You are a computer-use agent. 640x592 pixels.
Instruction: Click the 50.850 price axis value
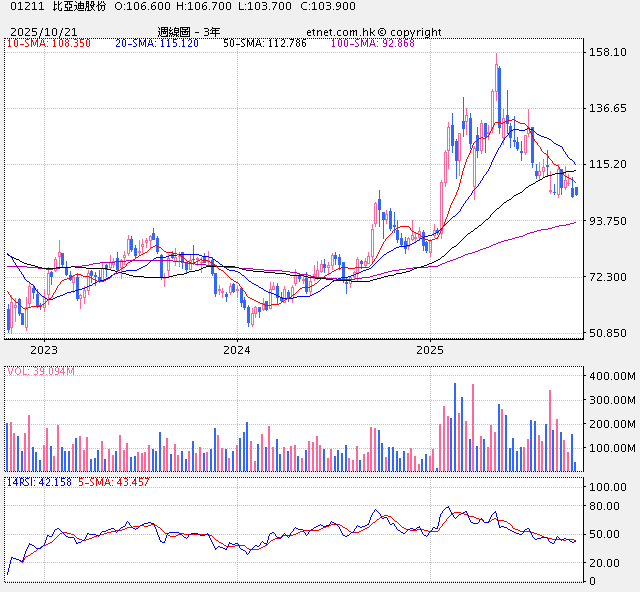[607, 333]
